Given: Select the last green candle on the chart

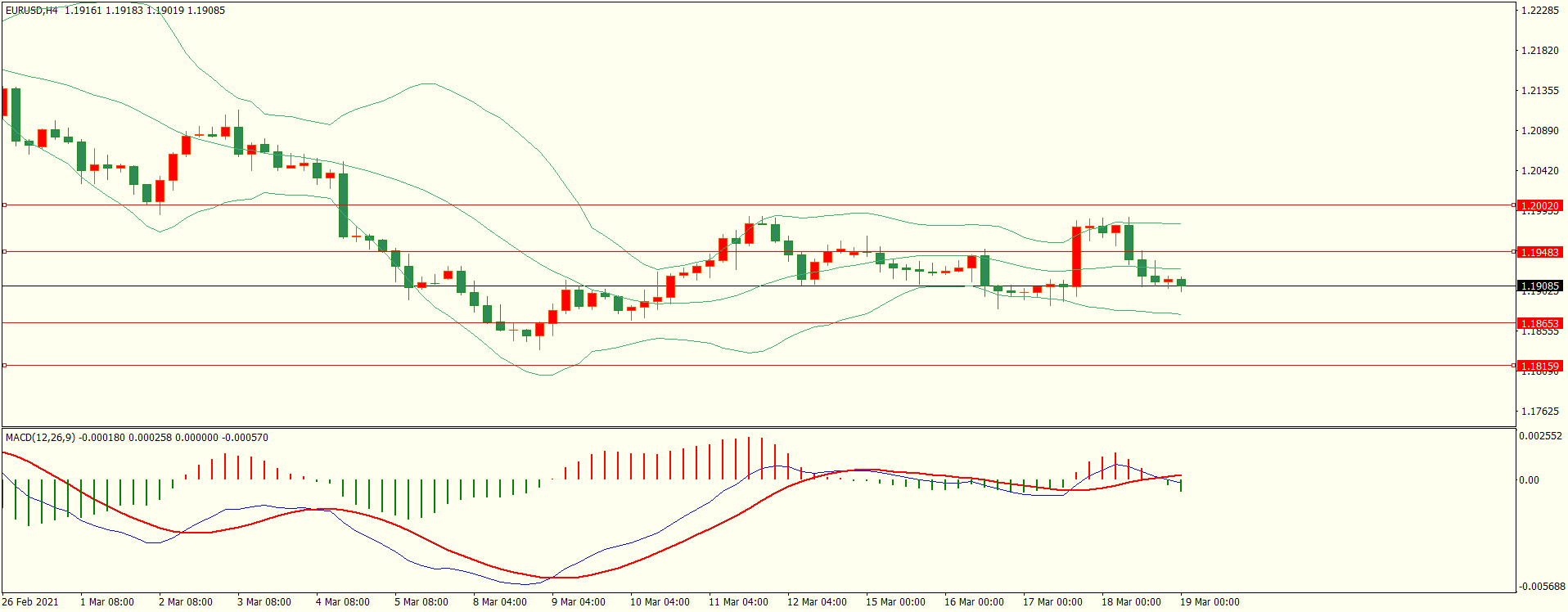Looking at the screenshot, I should [x=1181, y=283].
